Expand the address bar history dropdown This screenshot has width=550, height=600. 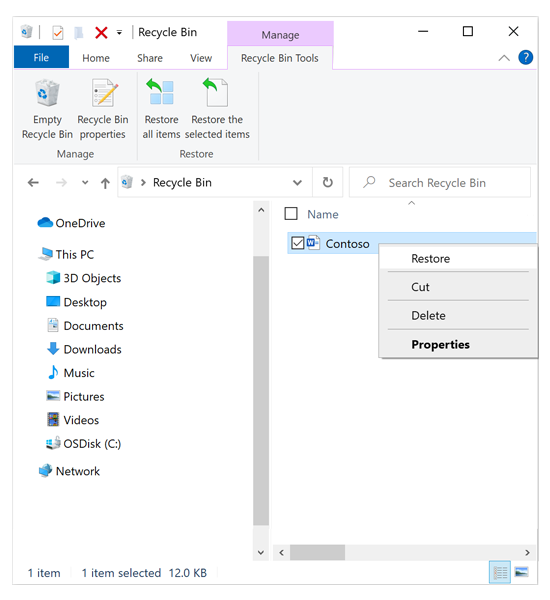[297, 183]
